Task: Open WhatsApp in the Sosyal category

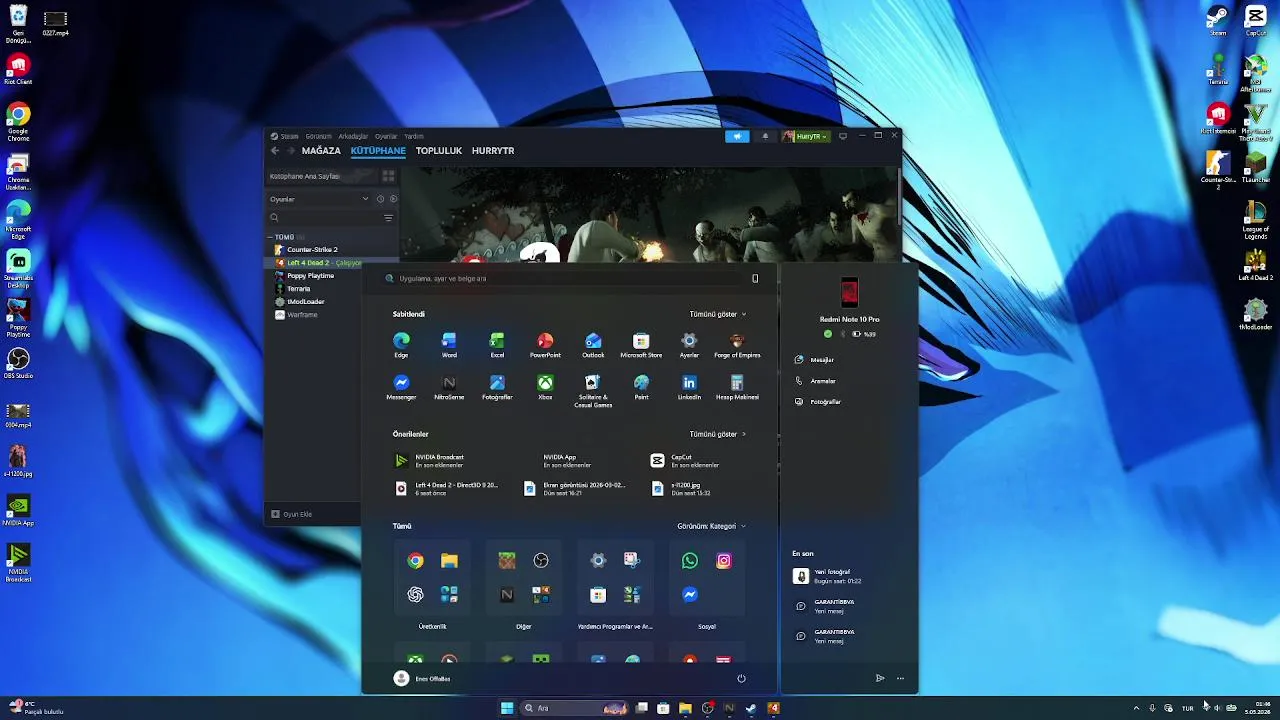Action: click(690, 561)
